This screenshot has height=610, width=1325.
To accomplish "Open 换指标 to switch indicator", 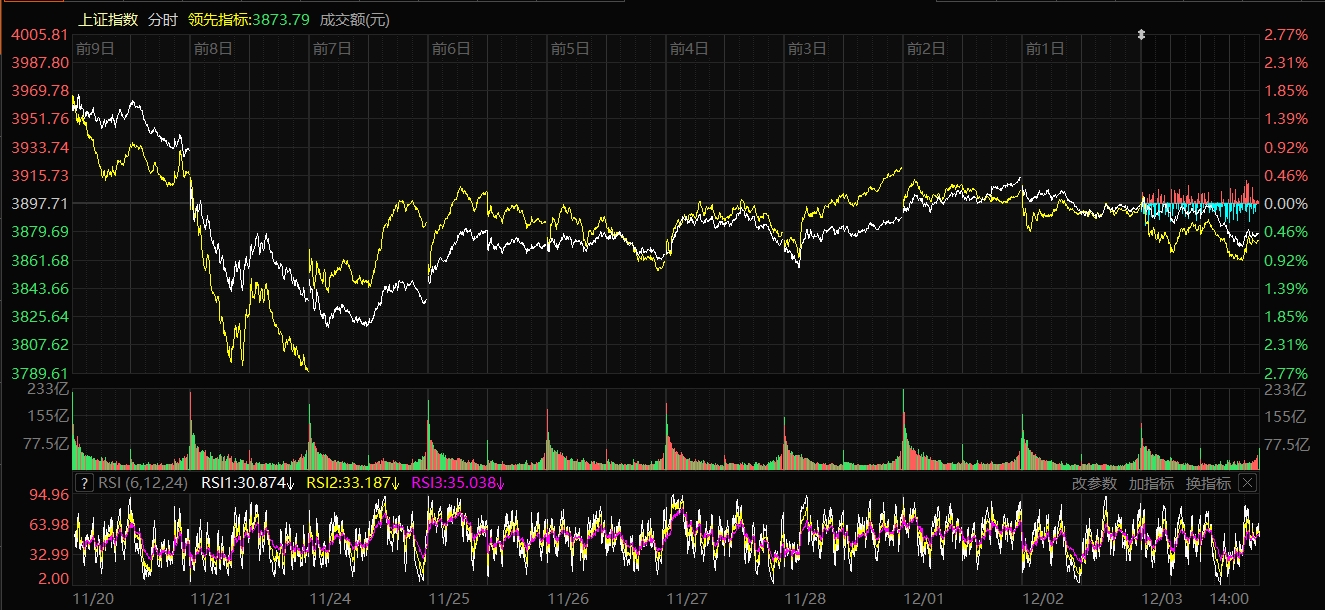I will (x=1208, y=483).
